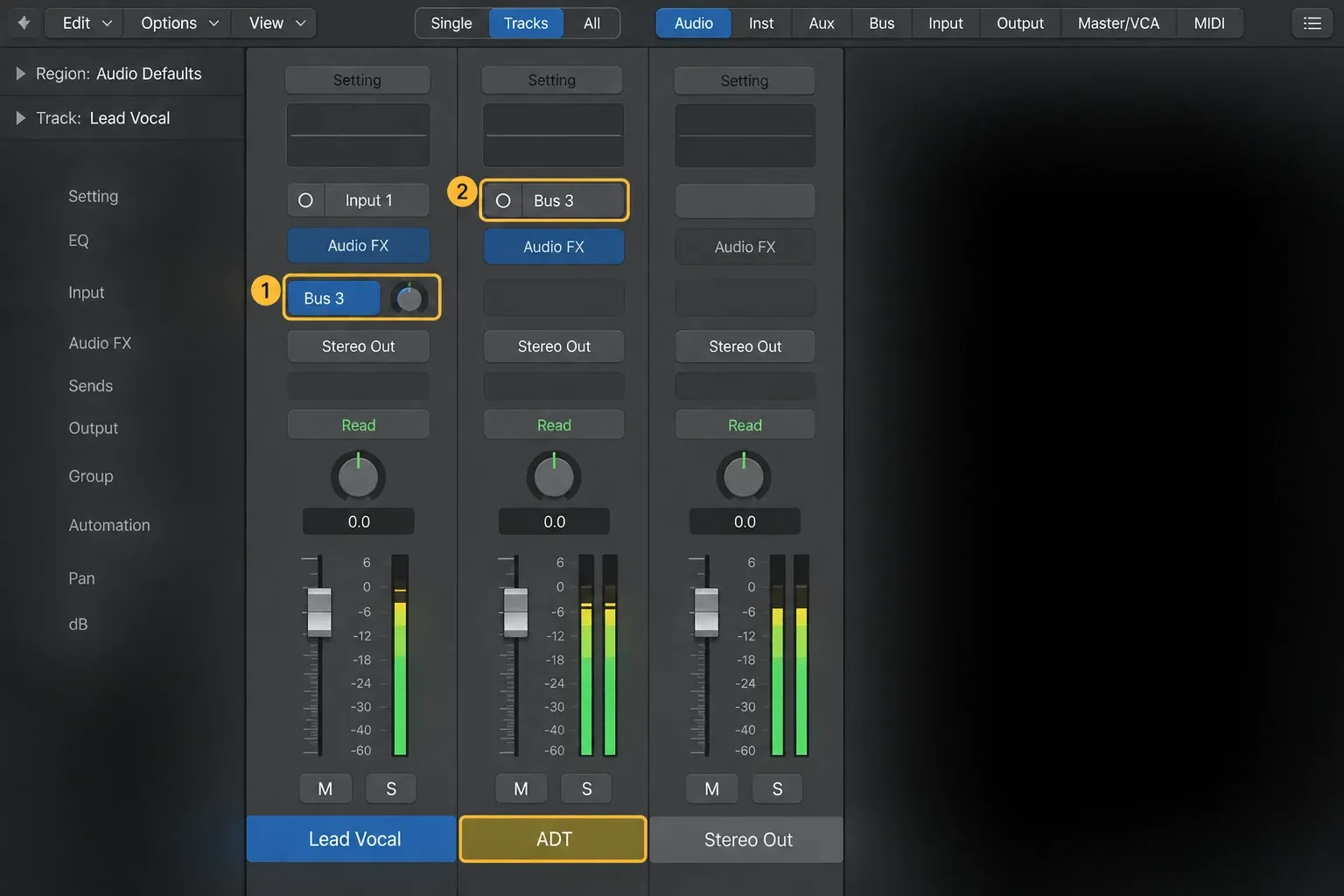Open Lead Vocal Bus 3 send slot

(333, 298)
